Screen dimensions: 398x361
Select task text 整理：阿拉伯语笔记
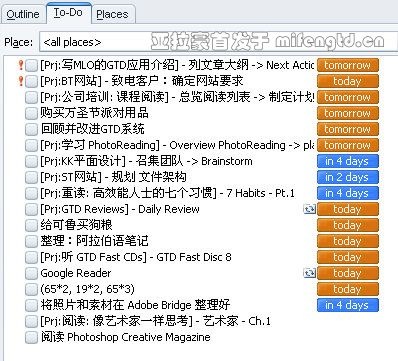coord(94,241)
